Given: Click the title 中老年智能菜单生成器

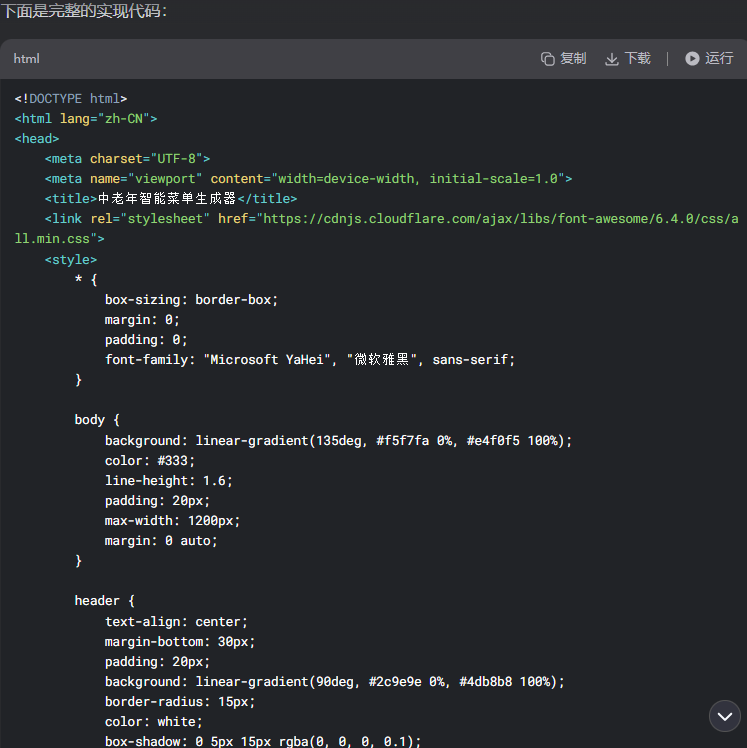Looking at the screenshot, I should coord(167,198).
